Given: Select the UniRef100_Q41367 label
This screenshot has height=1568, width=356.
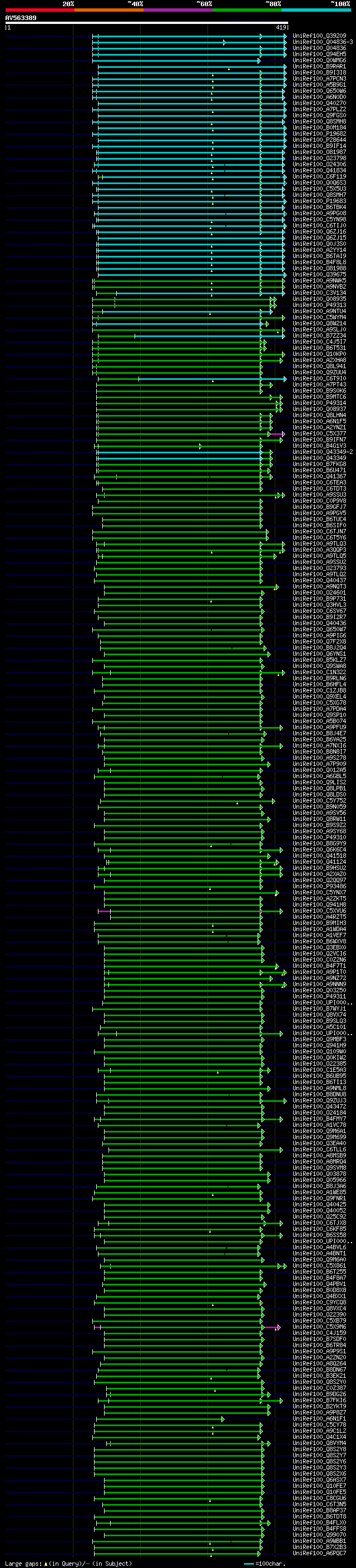Looking at the screenshot, I should 319,477.
